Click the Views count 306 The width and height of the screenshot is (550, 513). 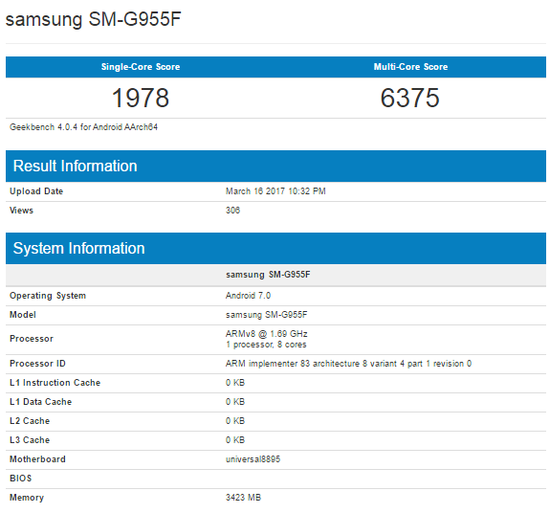233,210
